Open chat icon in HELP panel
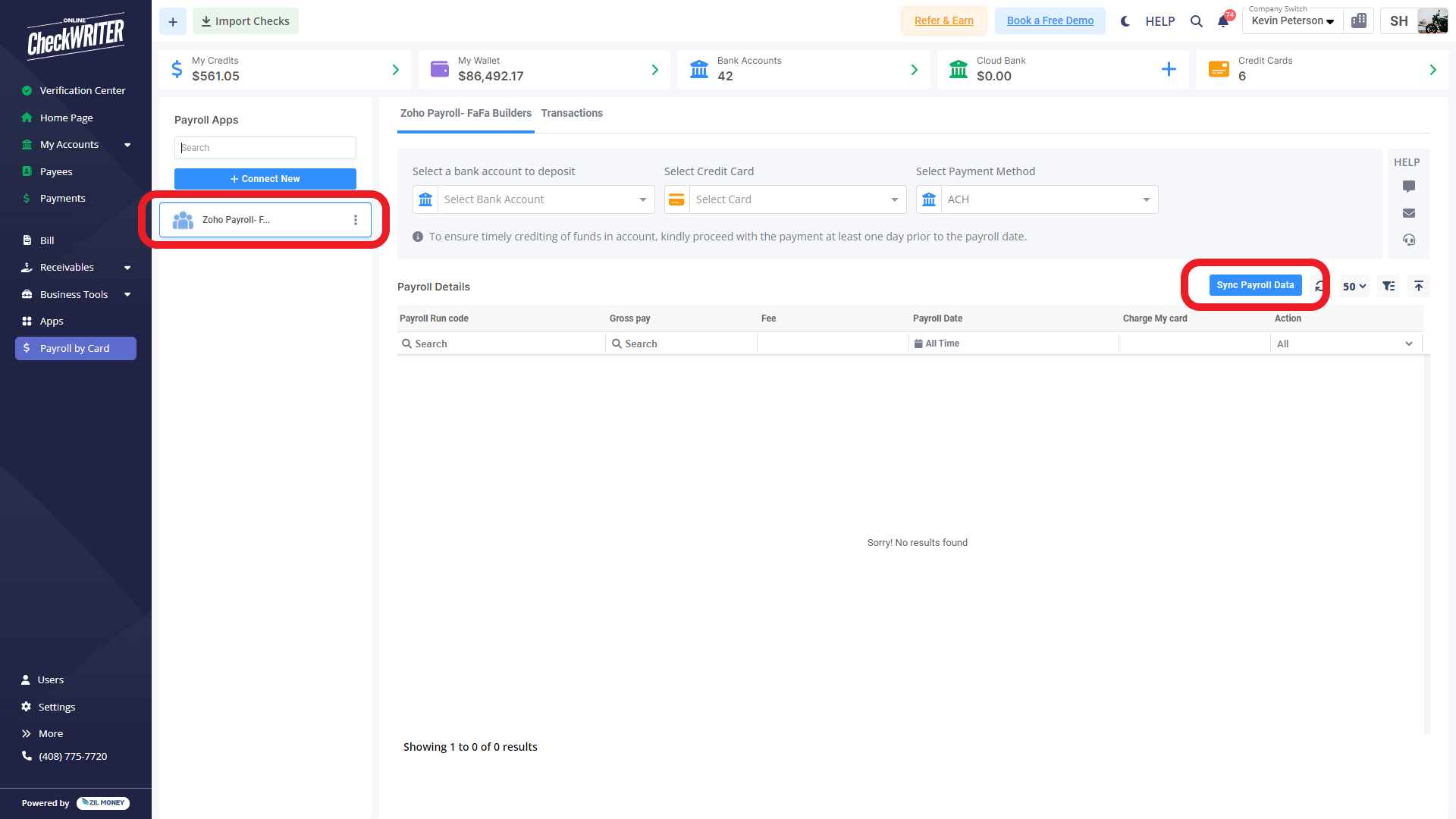The image size is (1456, 819). coord(1409,187)
